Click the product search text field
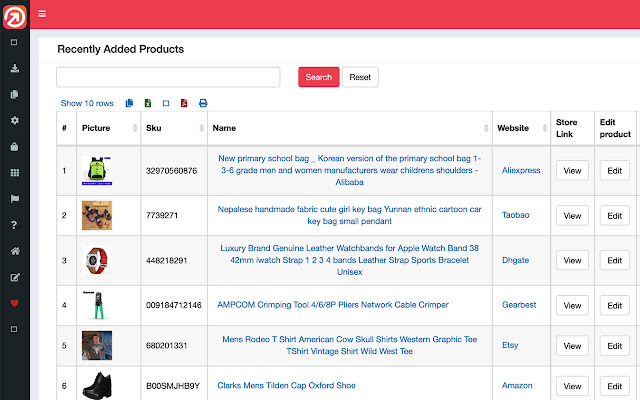Image resolution: width=640 pixels, height=400 pixels. click(x=168, y=77)
